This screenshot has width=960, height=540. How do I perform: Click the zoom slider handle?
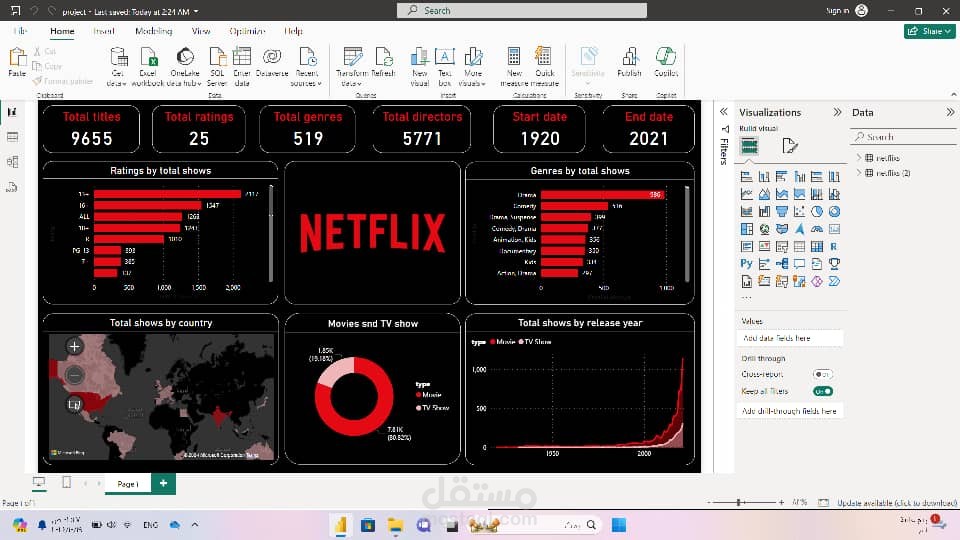coord(739,502)
